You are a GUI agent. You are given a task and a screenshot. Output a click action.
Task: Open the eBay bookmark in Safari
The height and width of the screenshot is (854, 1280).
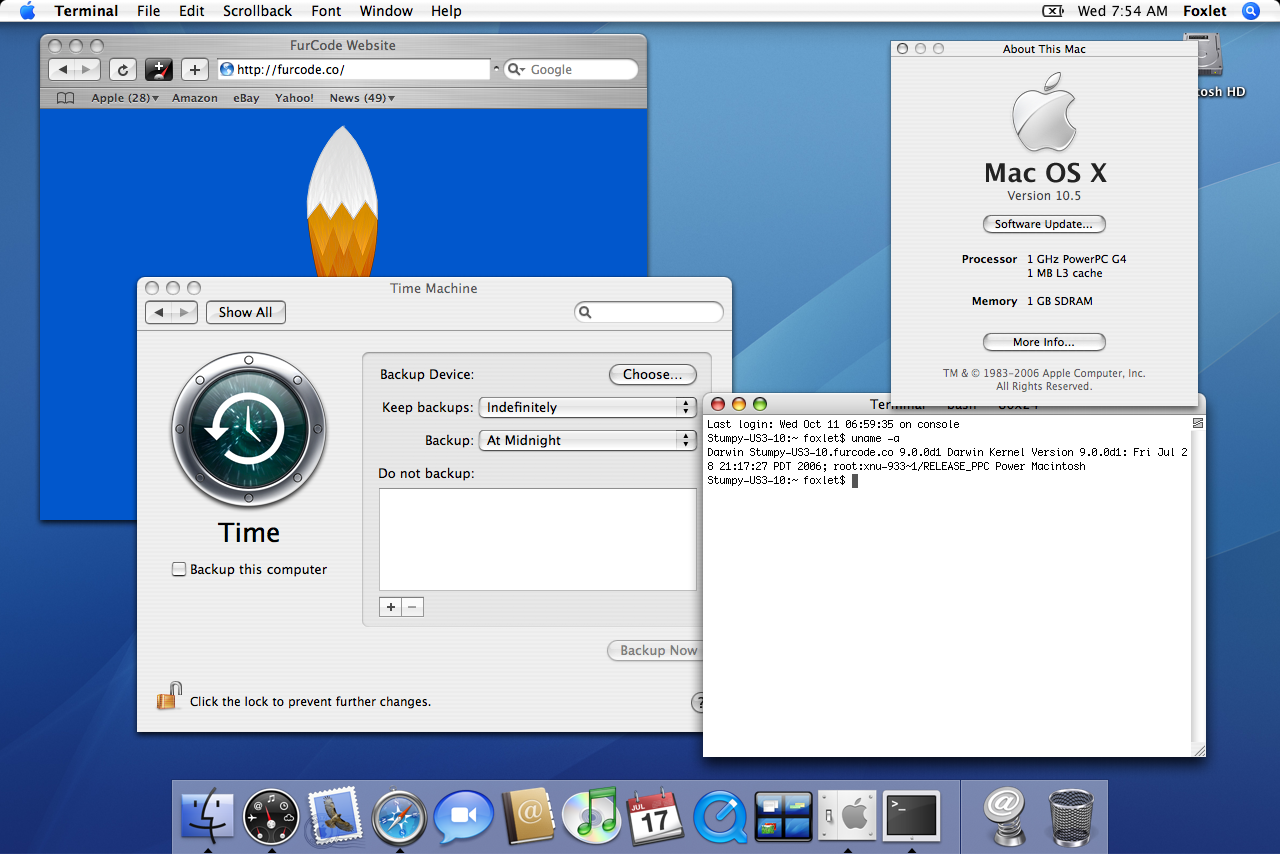246,98
